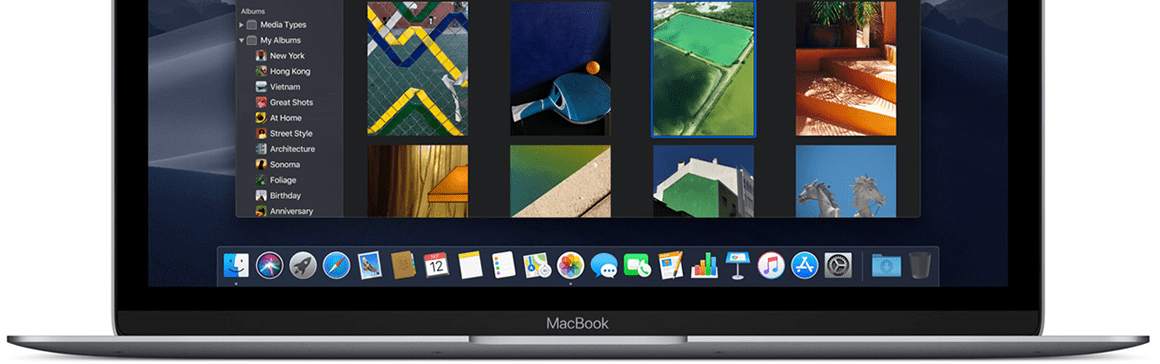Open the Trash in the Dock

(x=920, y=265)
